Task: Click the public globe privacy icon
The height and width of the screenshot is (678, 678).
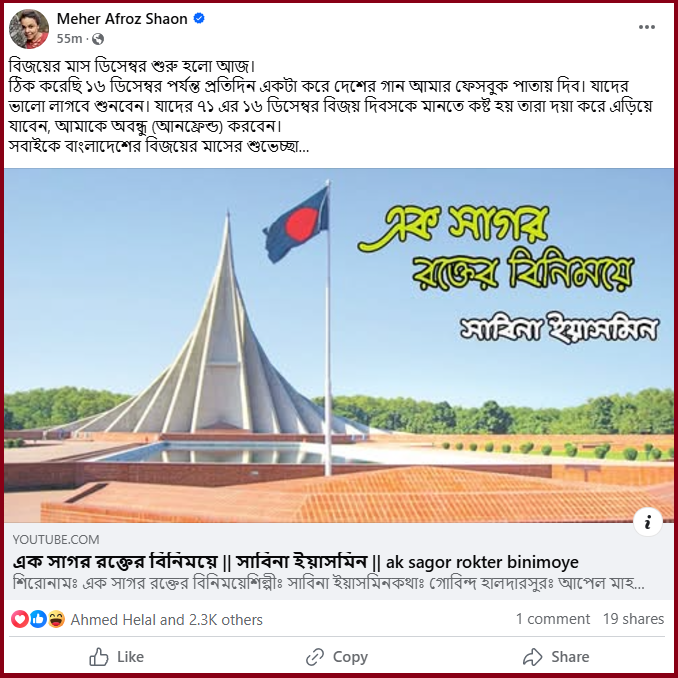Action: tap(98, 39)
